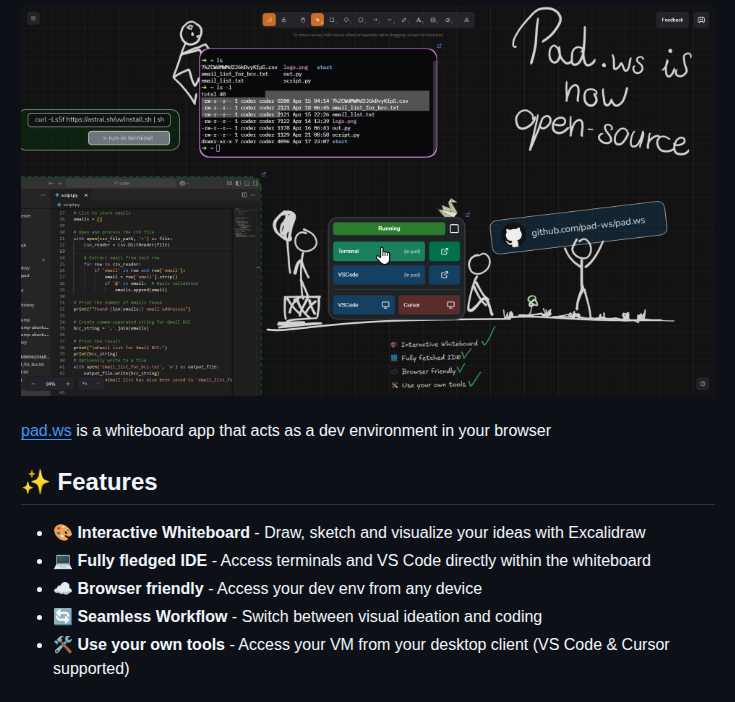This screenshot has height=702, width=735.
Task: Click the Feedback button
Action: (x=672, y=20)
